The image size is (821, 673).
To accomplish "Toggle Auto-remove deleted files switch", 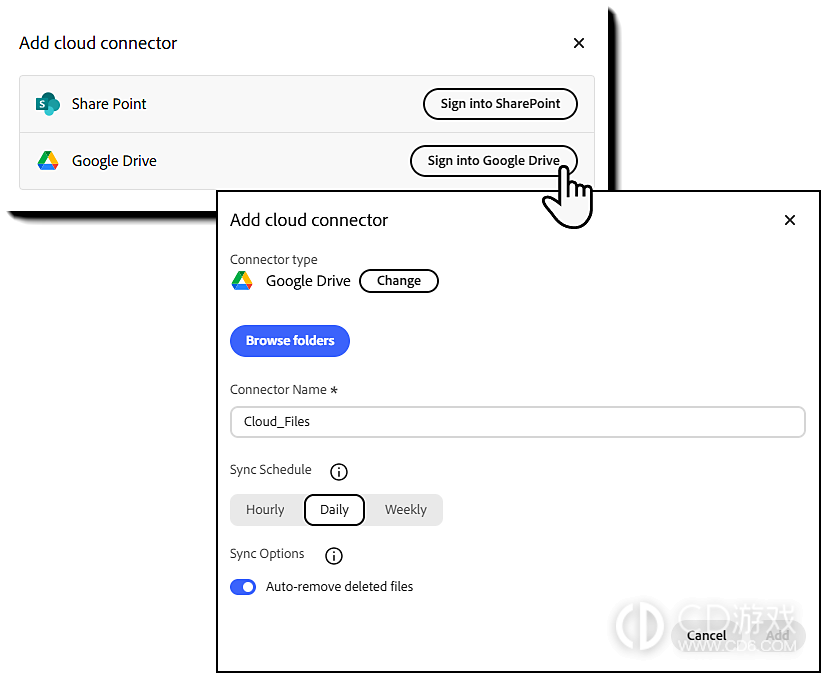I will [x=243, y=587].
